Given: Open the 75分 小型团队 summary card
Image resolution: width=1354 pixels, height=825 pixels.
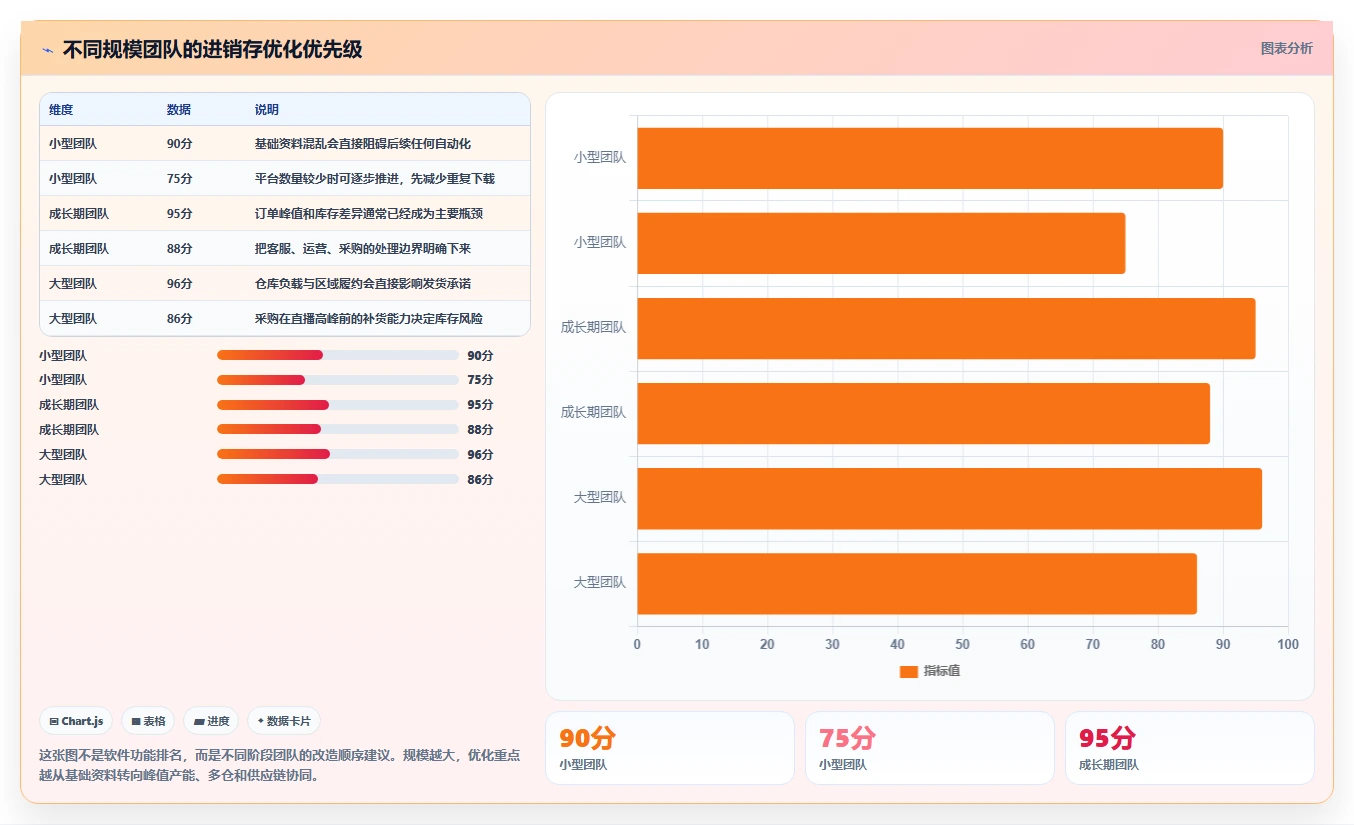Looking at the screenshot, I should point(930,748).
